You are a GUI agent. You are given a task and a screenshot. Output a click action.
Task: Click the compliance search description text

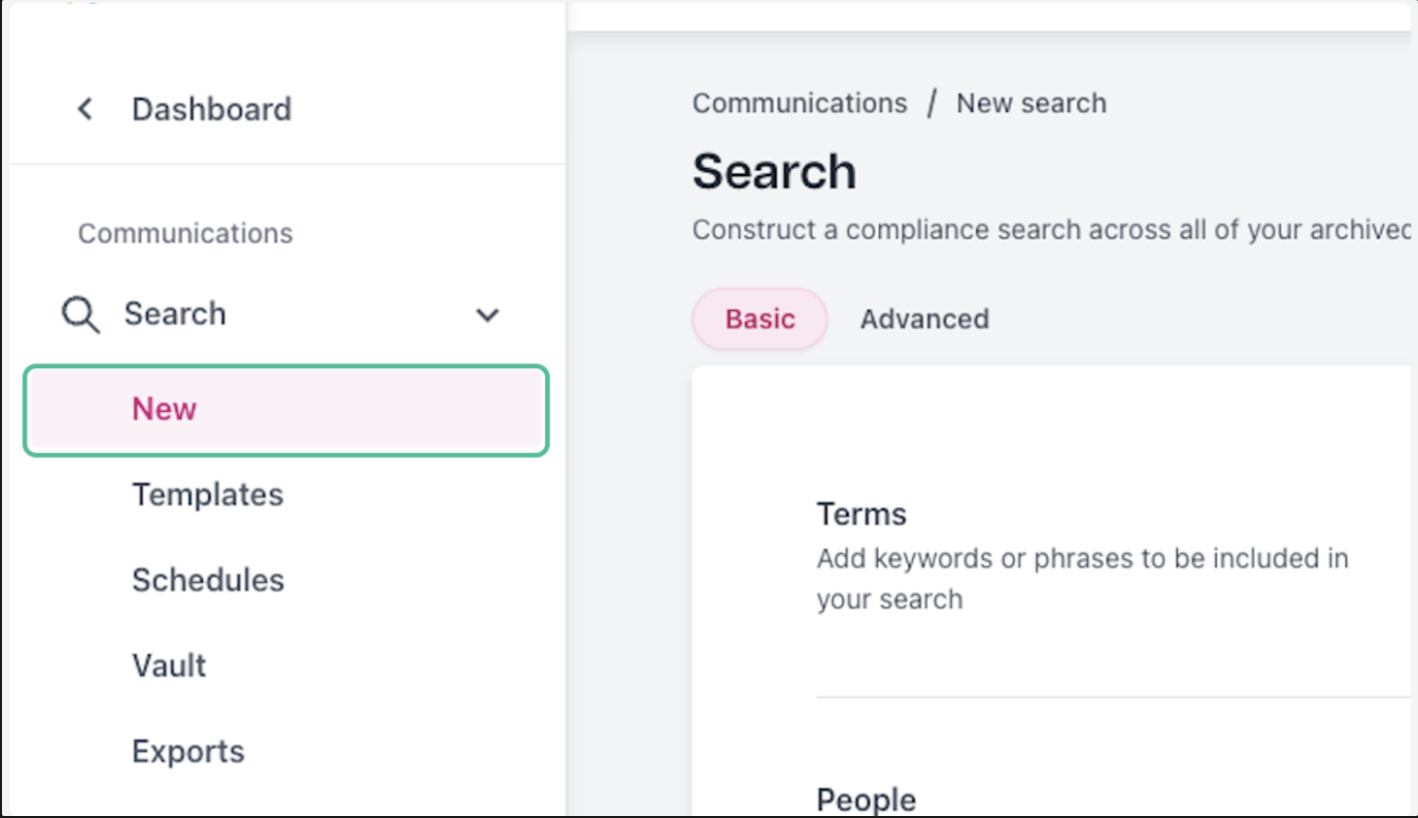click(x=1051, y=230)
